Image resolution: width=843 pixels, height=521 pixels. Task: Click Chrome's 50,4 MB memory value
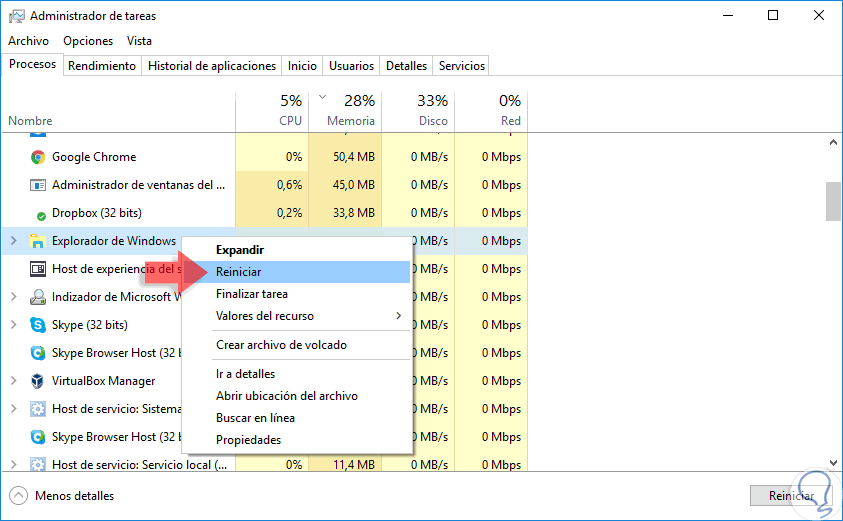[354, 157]
